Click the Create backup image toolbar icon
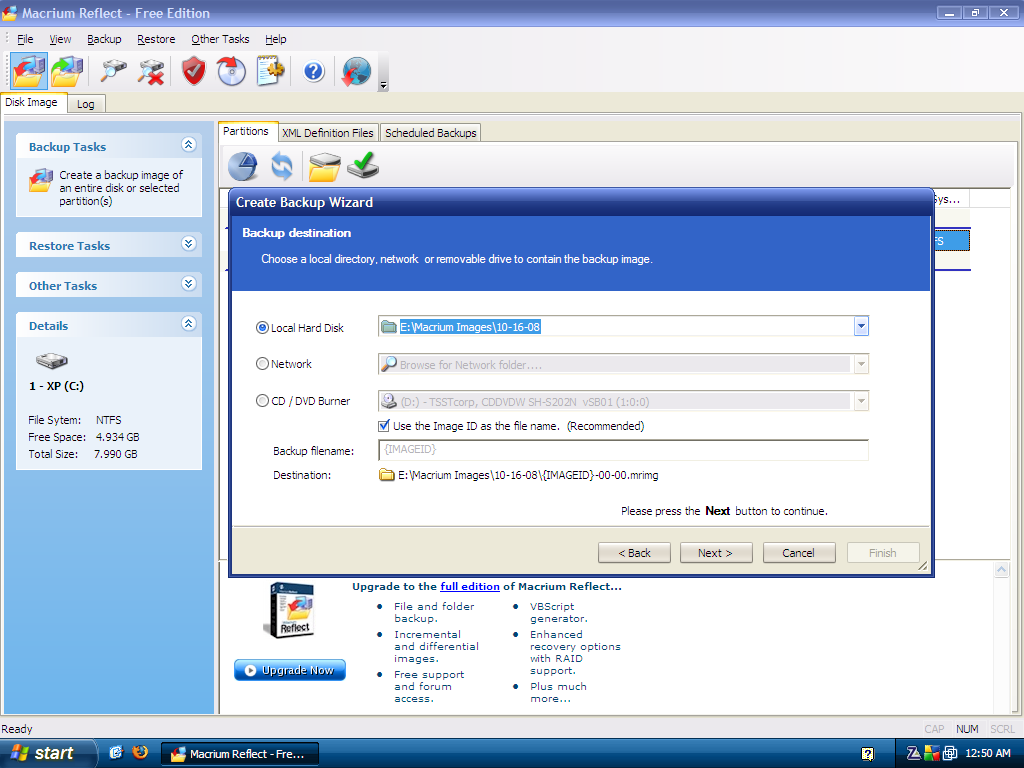The image size is (1024, 768). (29, 71)
